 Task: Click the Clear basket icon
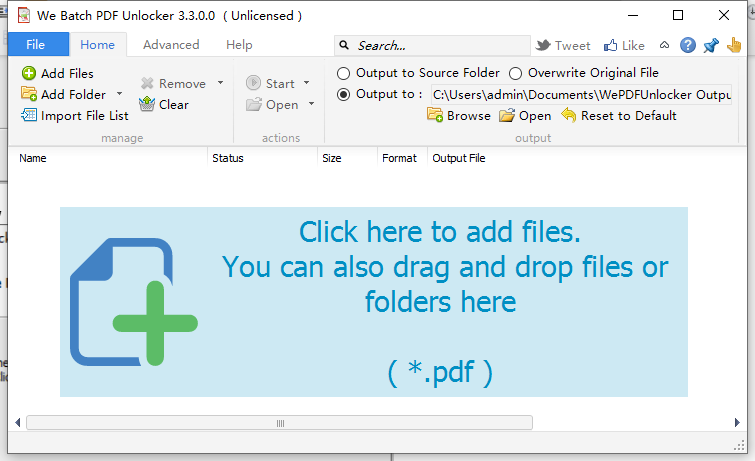tap(147, 104)
